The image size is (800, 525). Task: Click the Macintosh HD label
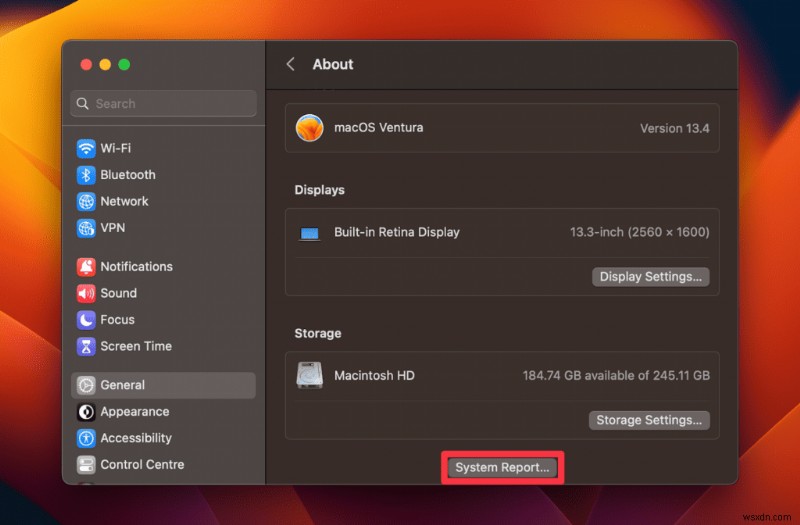click(374, 376)
